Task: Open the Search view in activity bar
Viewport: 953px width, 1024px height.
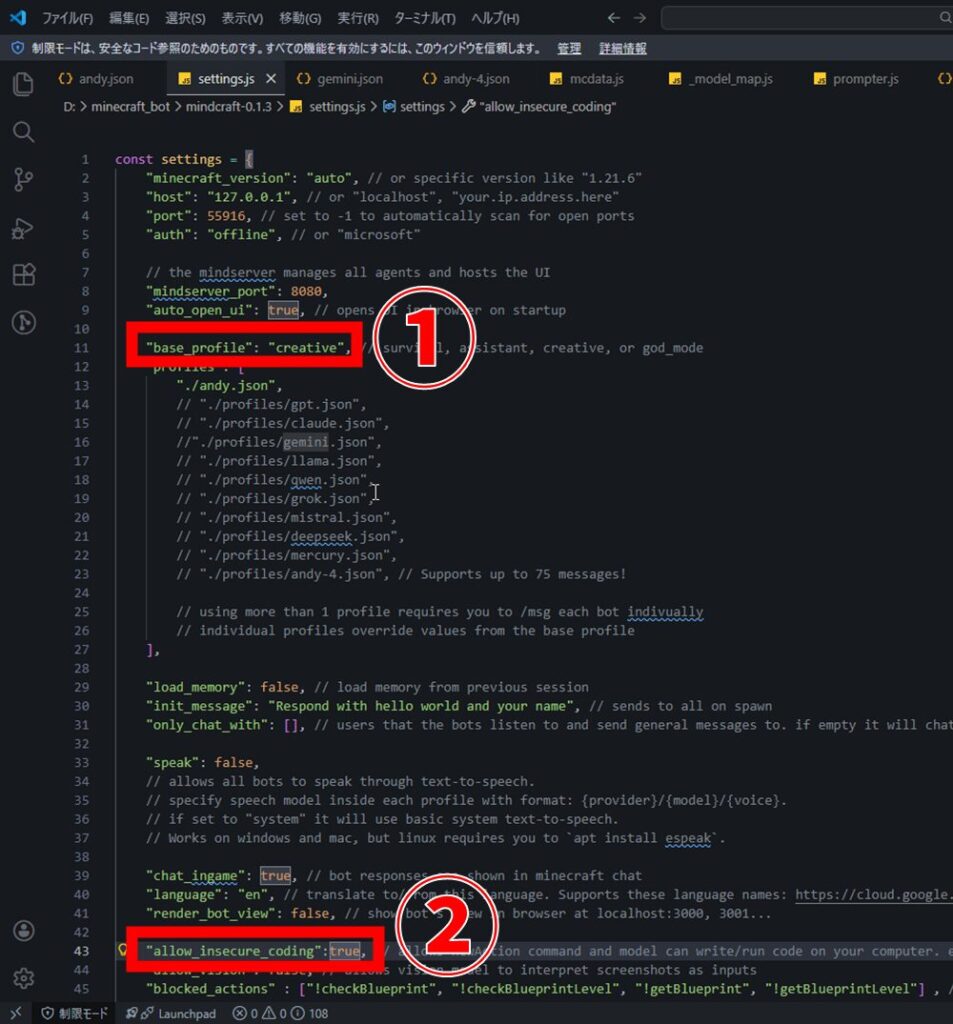Action: pyautogui.click(x=23, y=132)
